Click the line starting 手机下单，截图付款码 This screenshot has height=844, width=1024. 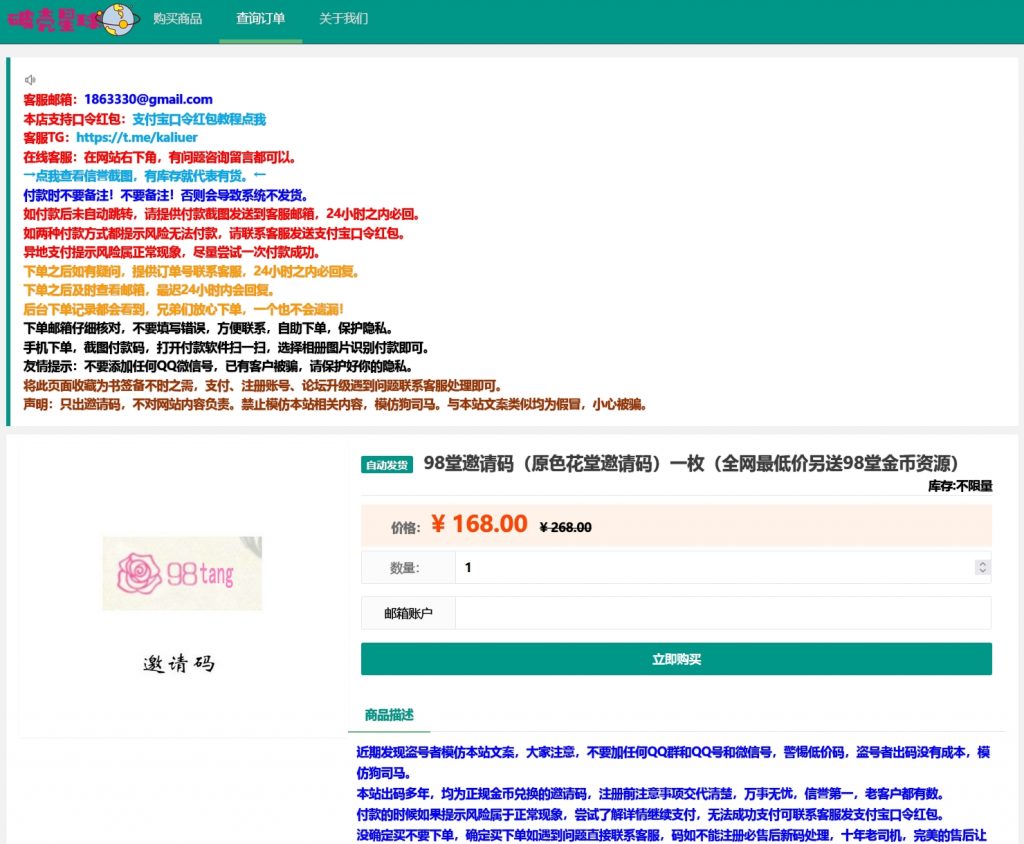tap(226, 348)
